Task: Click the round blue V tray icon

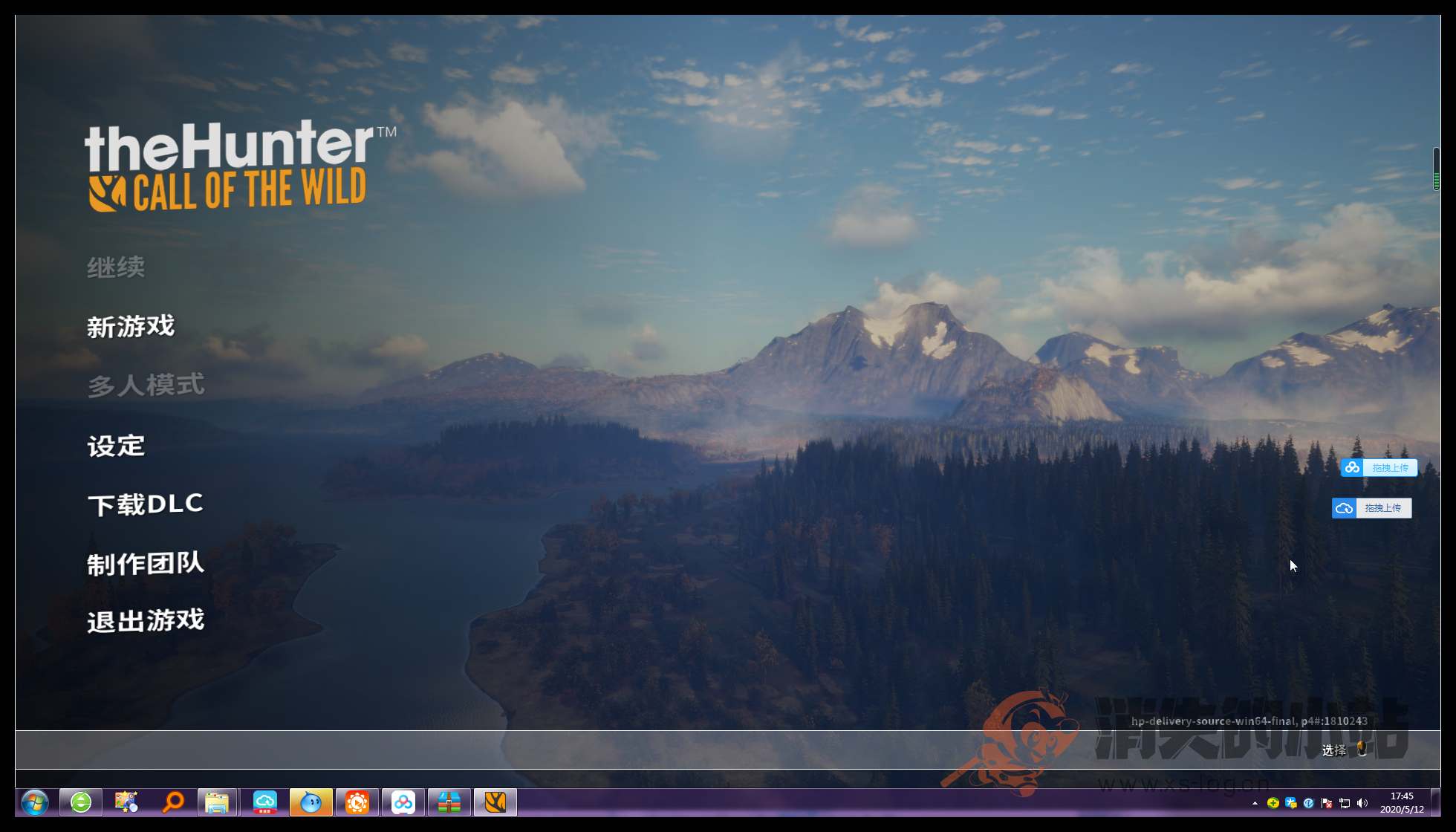Action: point(1309,803)
